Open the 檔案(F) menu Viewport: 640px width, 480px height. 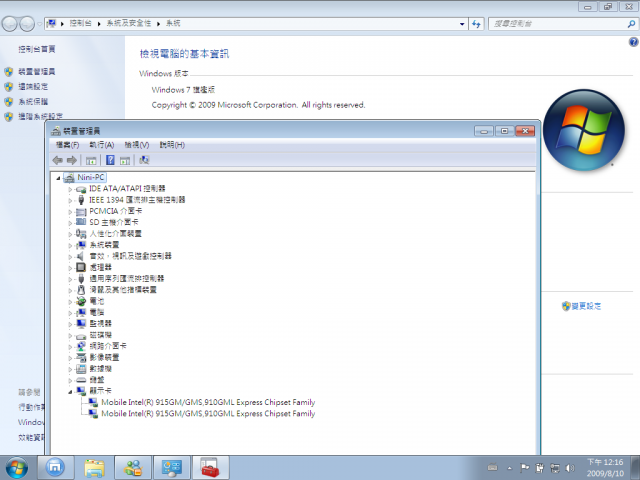click(x=68, y=145)
